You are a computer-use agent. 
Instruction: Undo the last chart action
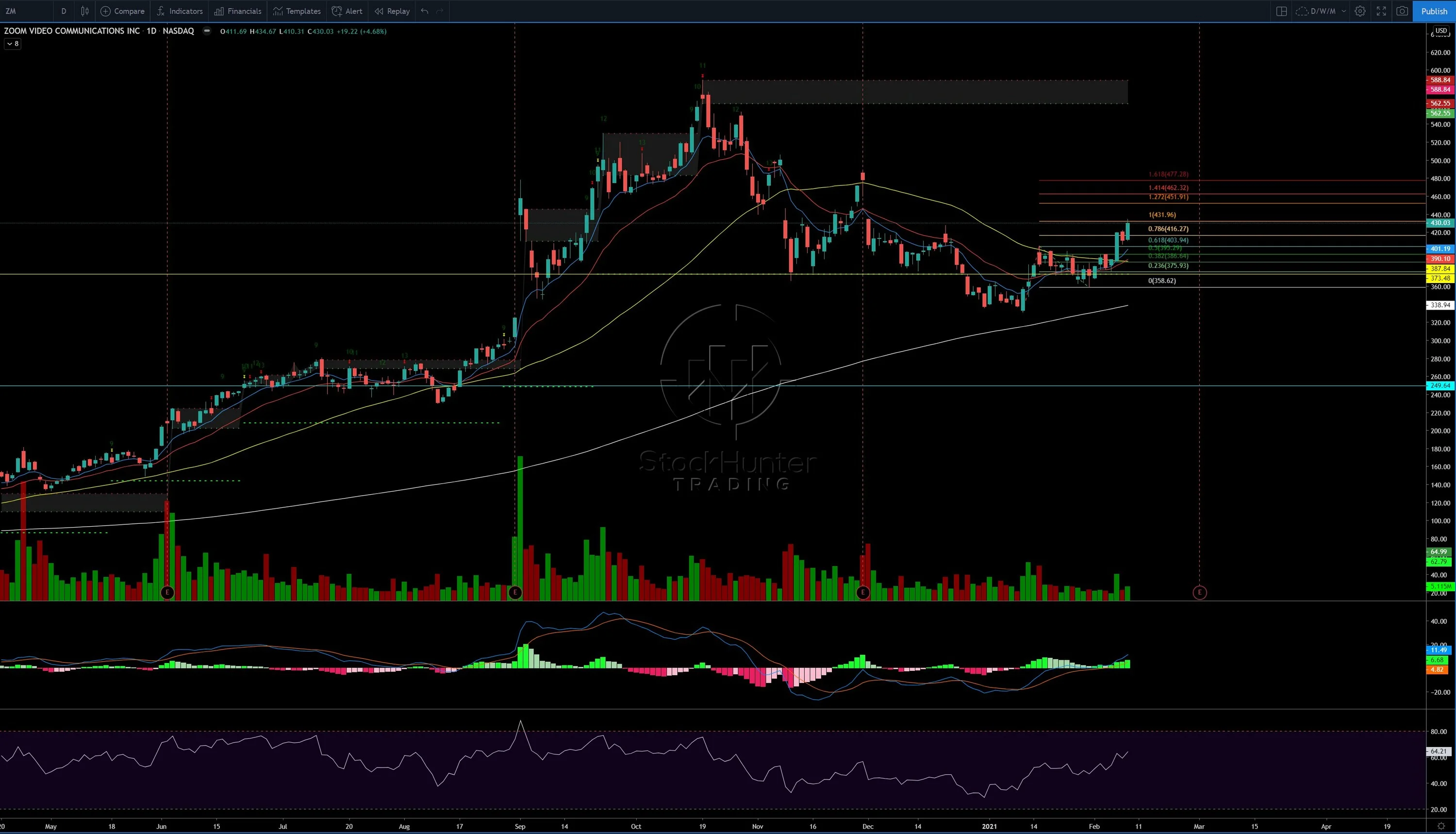pos(424,11)
